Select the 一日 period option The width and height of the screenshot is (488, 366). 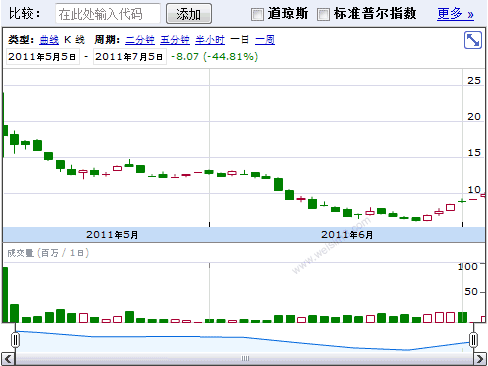tap(240, 40)
